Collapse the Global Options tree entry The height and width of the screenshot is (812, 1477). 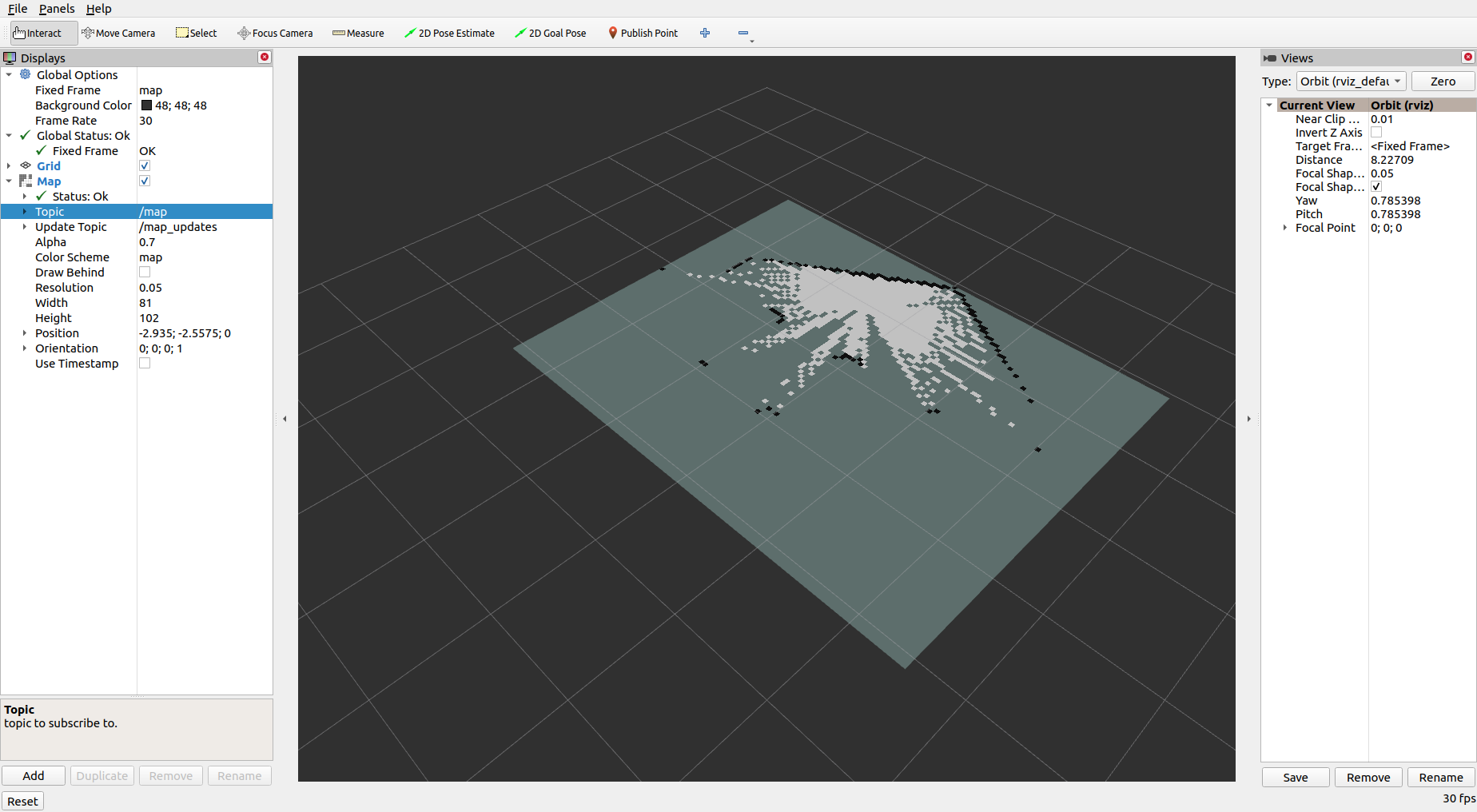9,74
